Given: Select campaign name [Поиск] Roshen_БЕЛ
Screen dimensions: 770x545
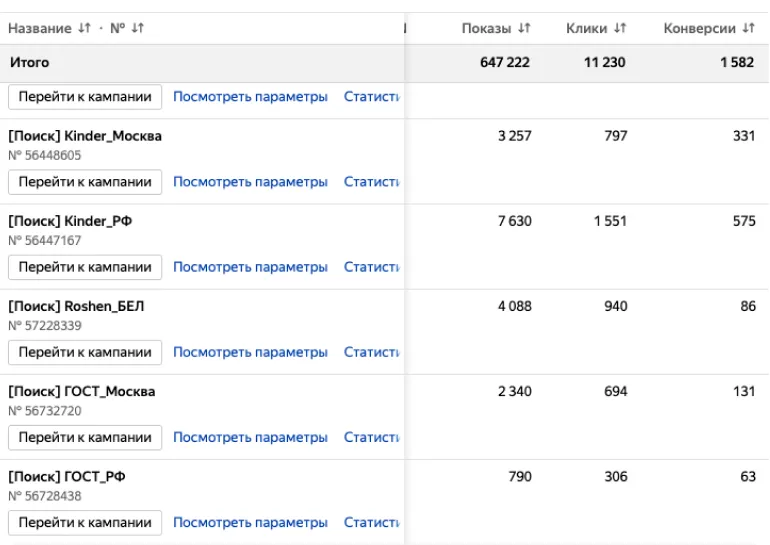Looking at the screenshot, I should 76,307.
